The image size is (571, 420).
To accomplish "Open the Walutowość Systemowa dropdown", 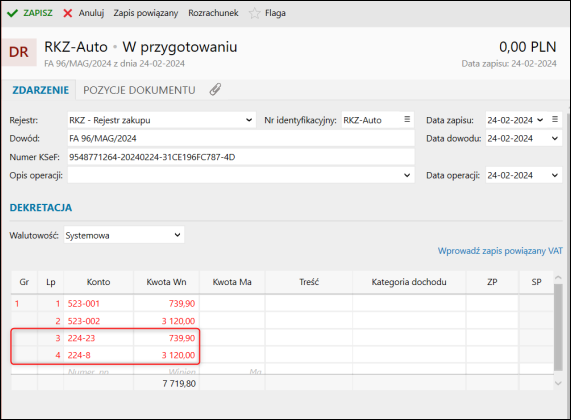I will (177, 235).
